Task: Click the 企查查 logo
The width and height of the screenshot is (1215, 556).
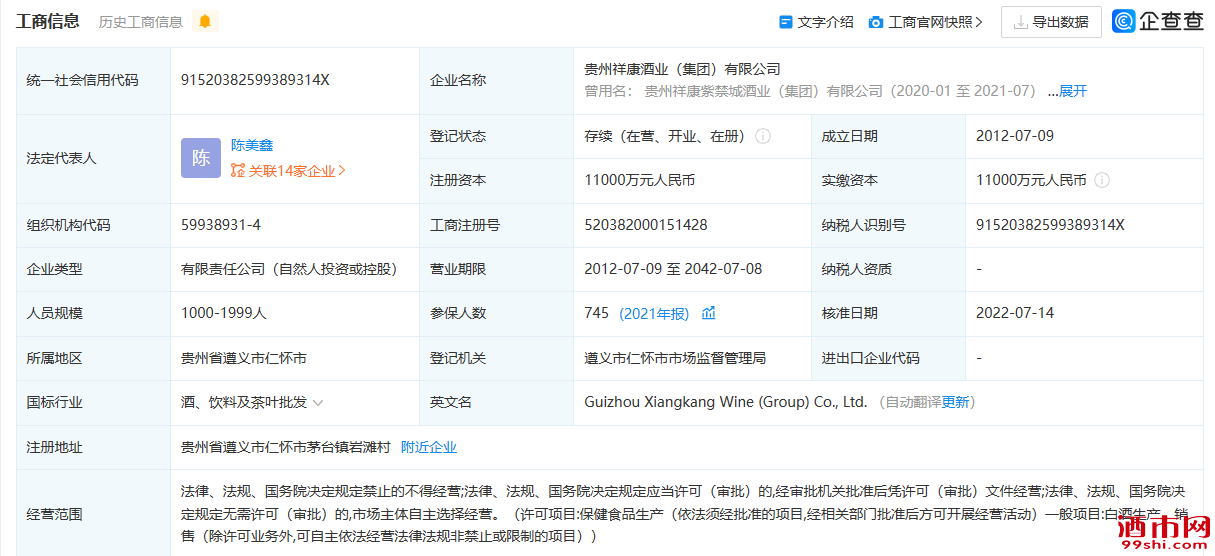Action: coord(1158,22)
